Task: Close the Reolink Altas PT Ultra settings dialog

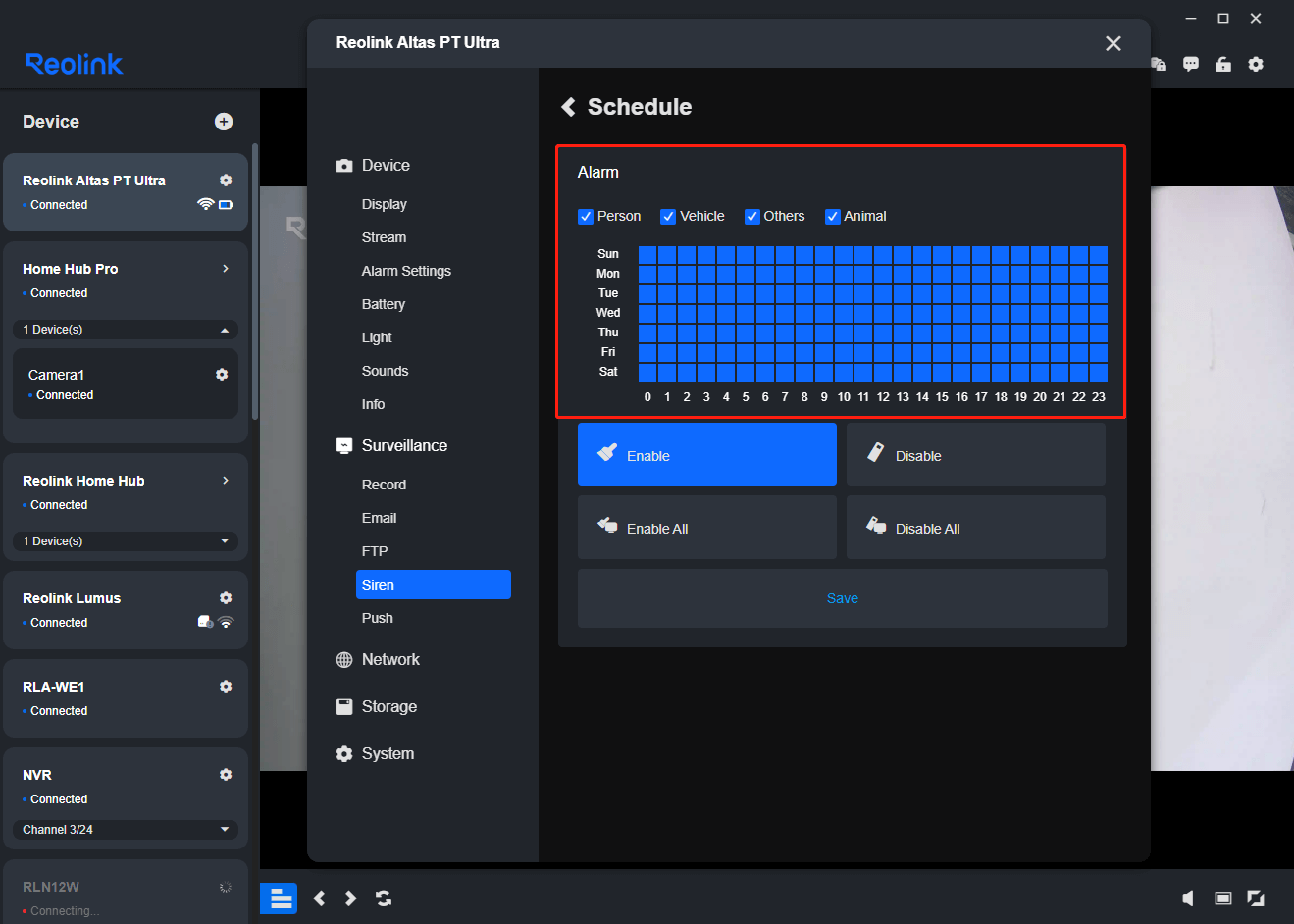Action: click(1113, 43)
